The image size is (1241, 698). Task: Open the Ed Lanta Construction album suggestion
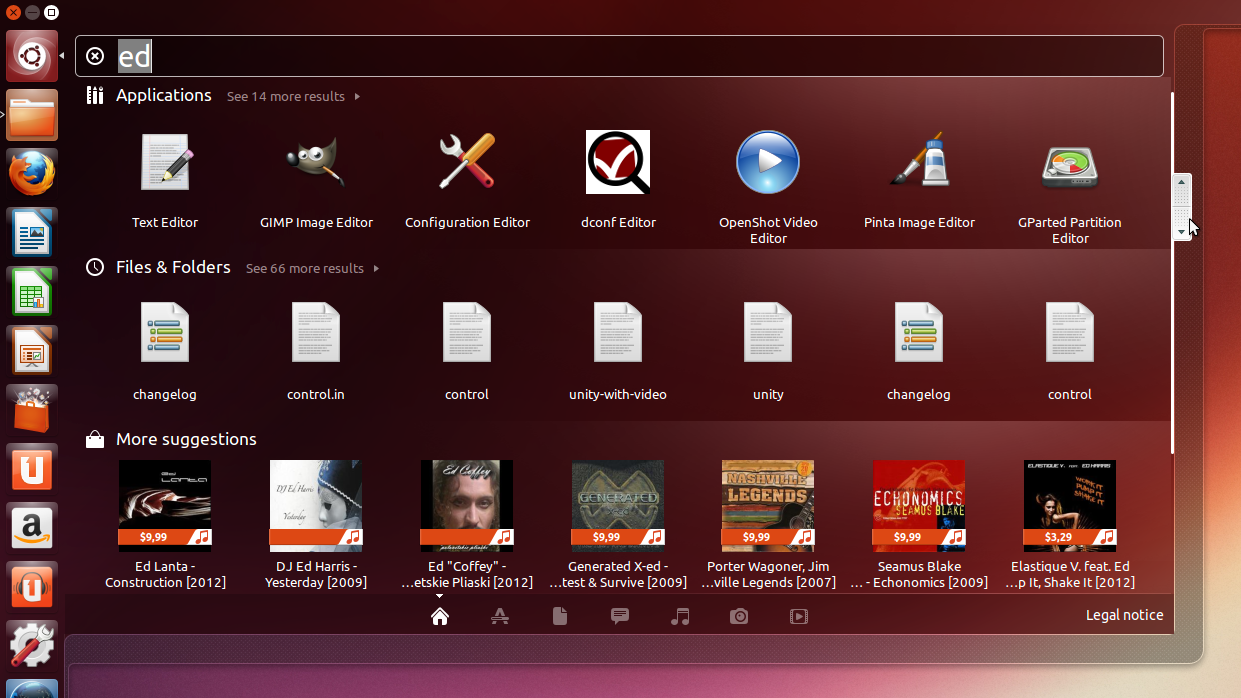click(165, 520)
